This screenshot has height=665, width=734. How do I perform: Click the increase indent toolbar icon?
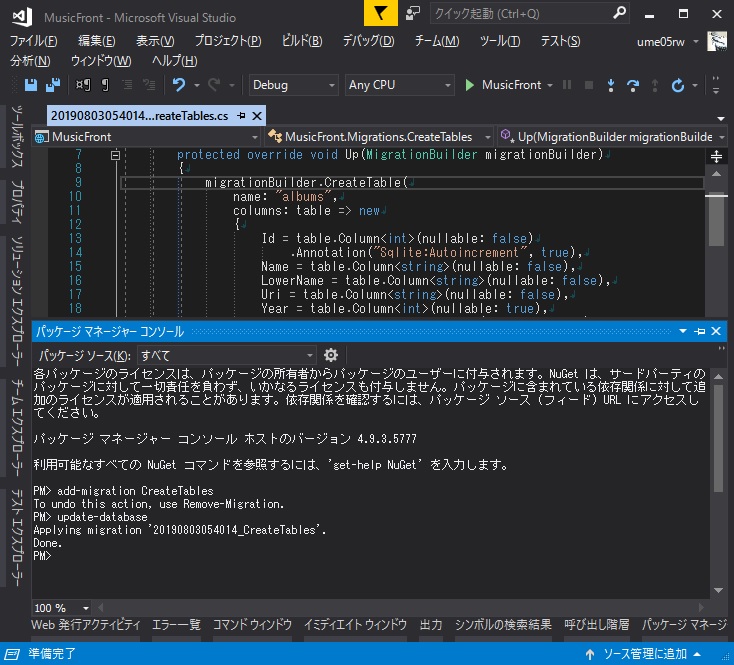pyautogui.click(x=149, y=85)
